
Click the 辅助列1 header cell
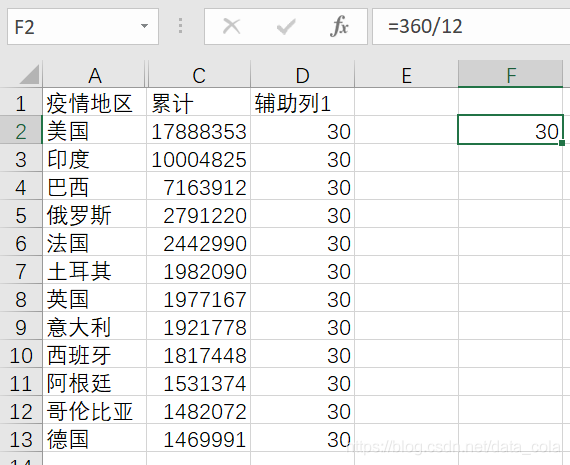pos(302,103)
